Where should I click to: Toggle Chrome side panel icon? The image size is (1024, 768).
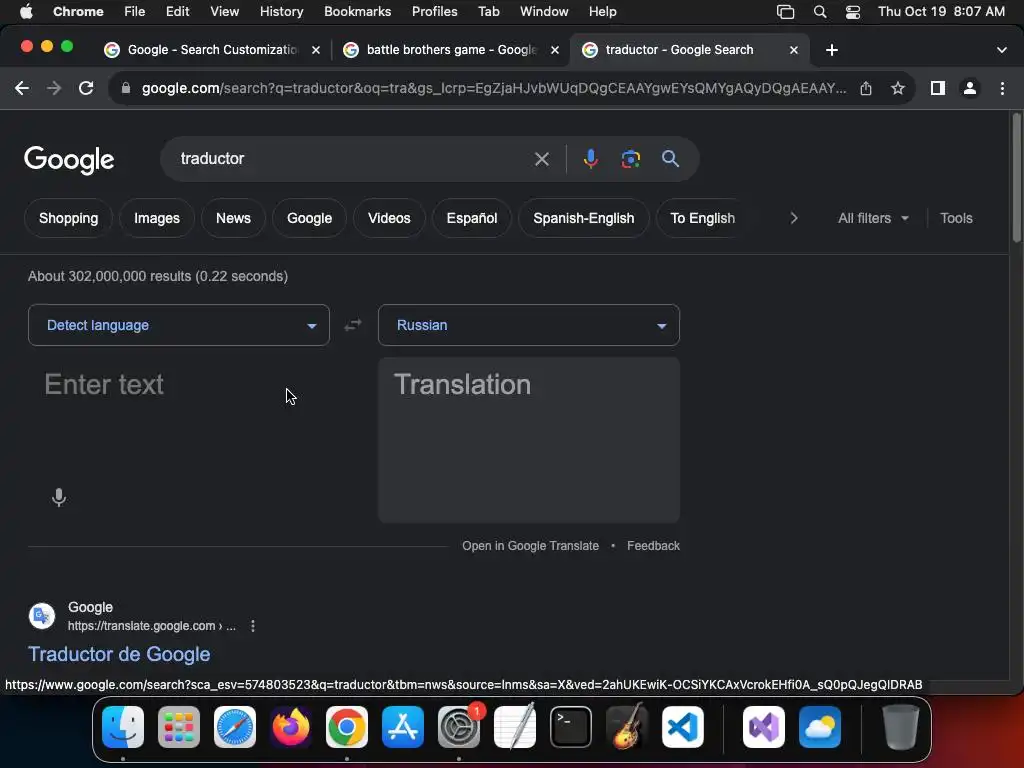point(938,88)
